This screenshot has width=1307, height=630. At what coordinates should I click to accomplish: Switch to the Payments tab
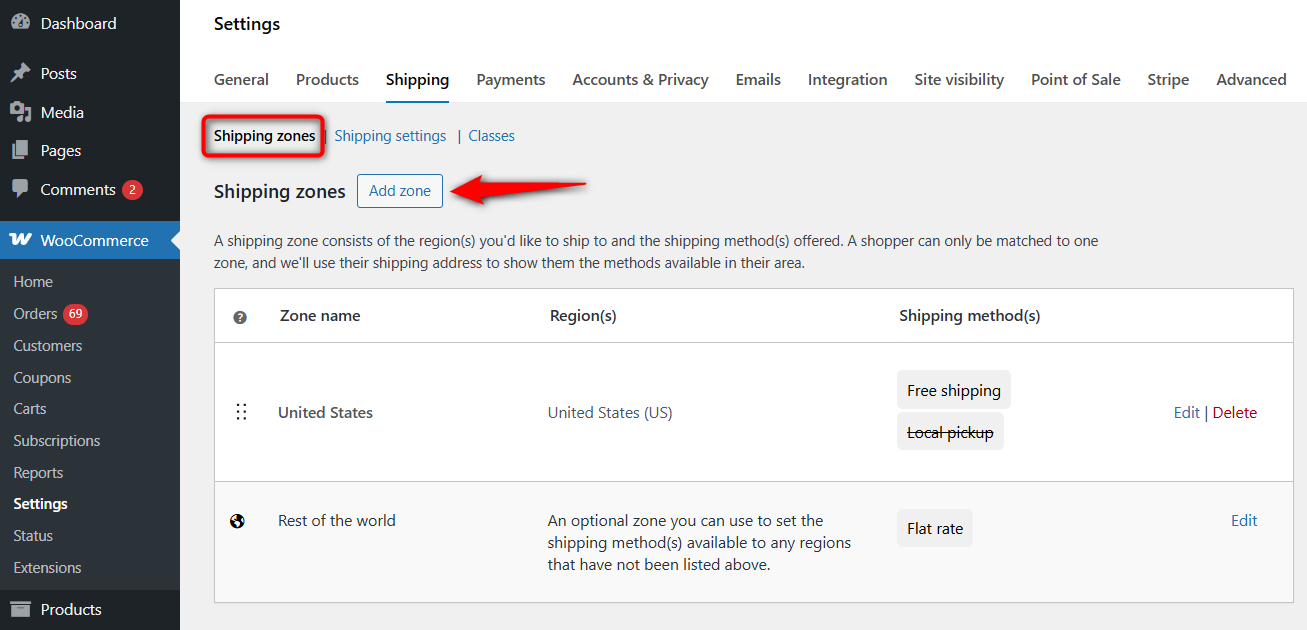(510, 79)
